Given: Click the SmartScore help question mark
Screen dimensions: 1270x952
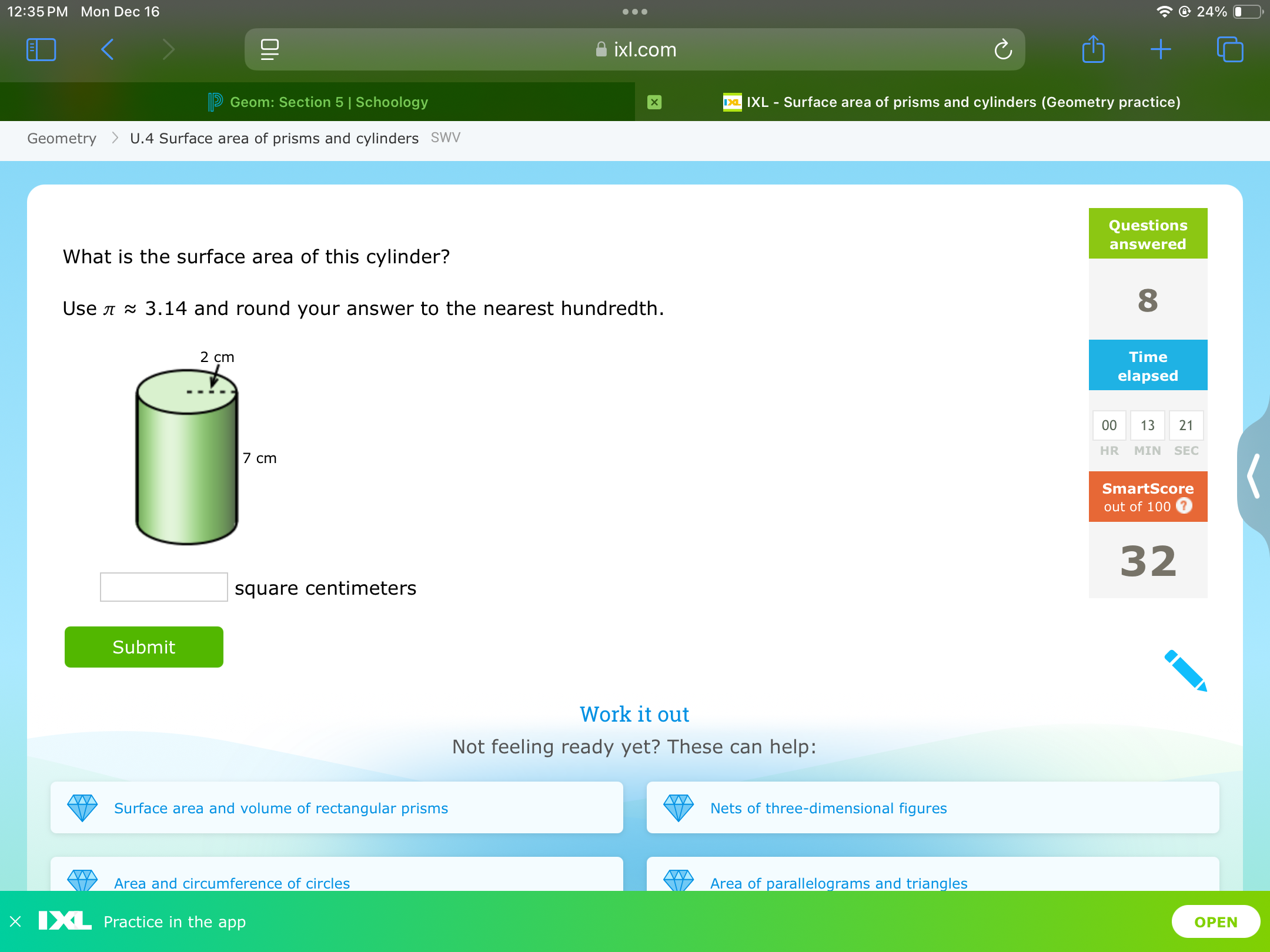Looking at the screenshot, I should tap(1184, 506).
